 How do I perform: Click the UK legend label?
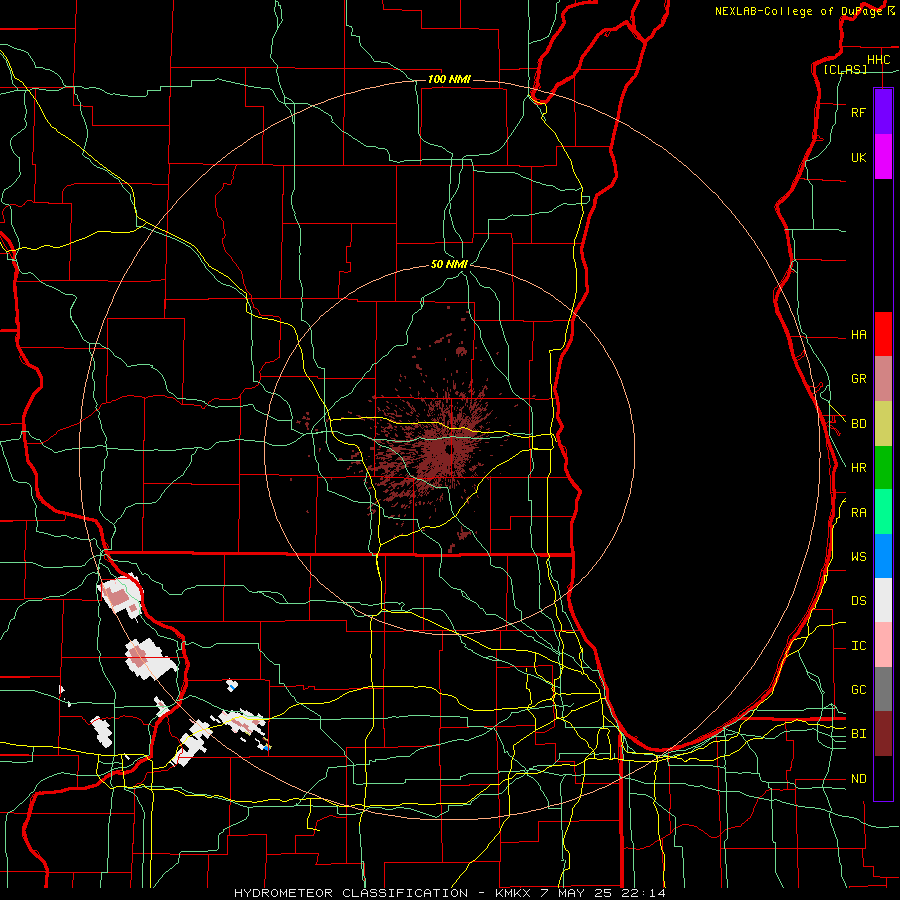[x=858, y=158]
